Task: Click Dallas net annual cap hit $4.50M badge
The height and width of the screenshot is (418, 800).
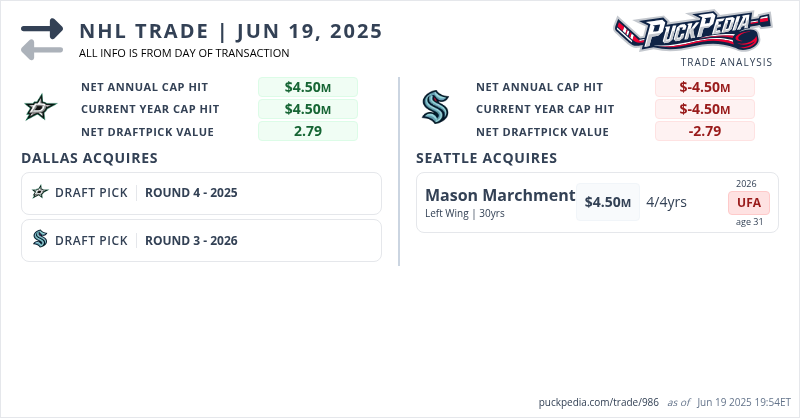Action: click(x=308, y=87)
